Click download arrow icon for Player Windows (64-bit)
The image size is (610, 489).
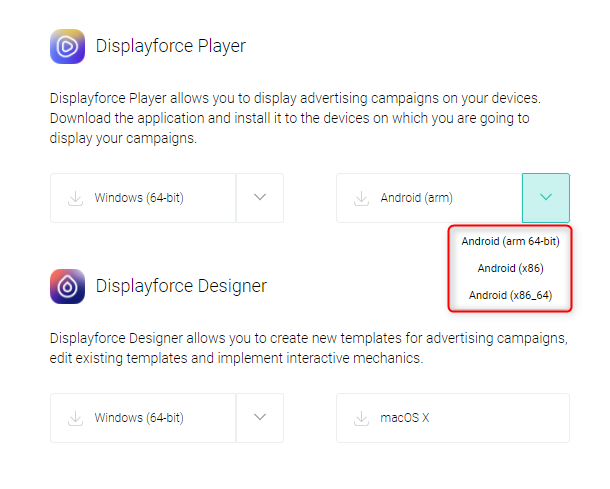[x=75, y=198]
